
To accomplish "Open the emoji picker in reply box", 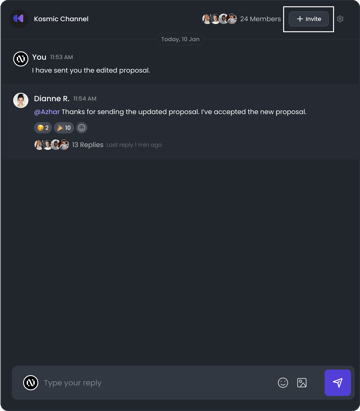I will tap(283, 383).
